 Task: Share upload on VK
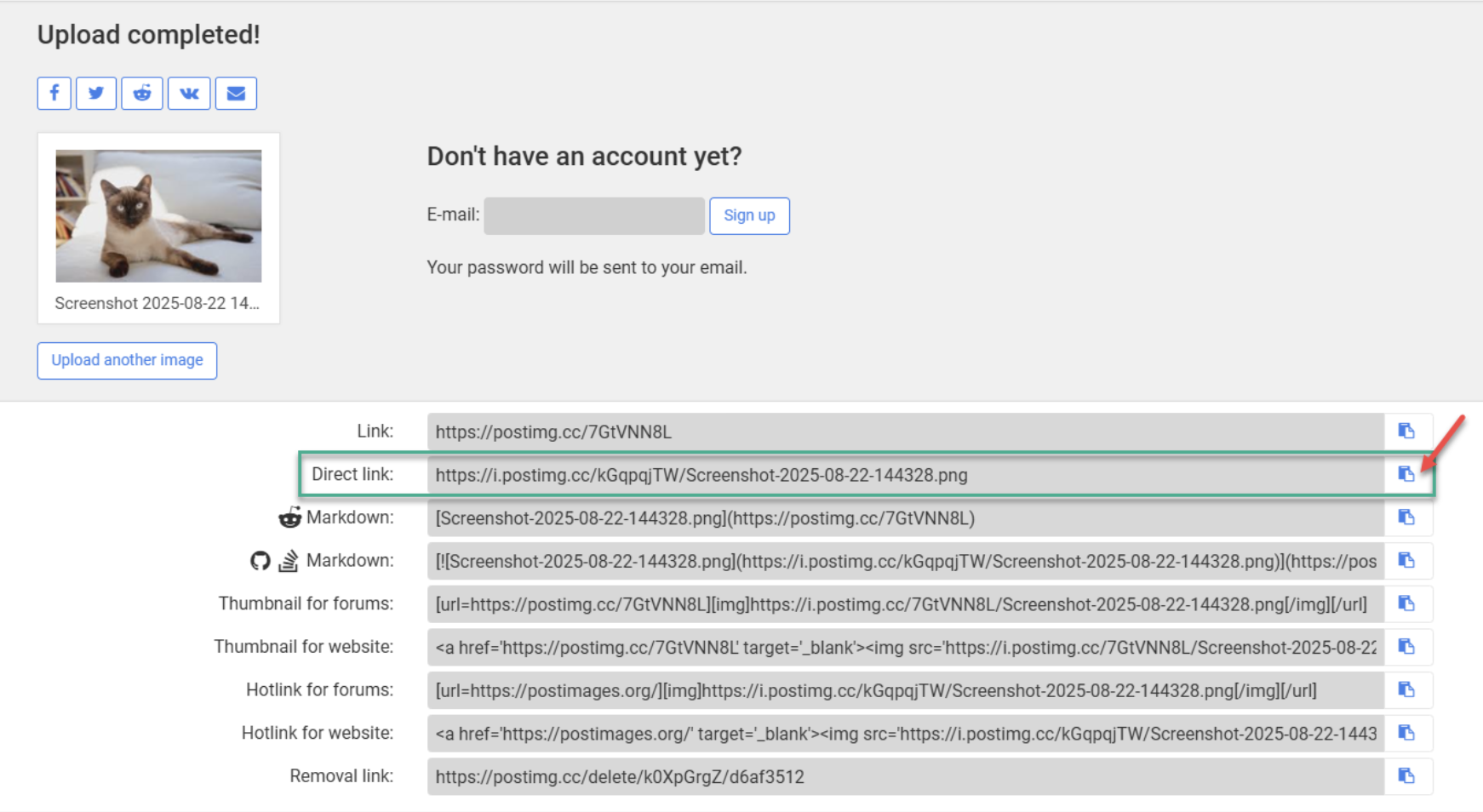click(x=189, y=93)
